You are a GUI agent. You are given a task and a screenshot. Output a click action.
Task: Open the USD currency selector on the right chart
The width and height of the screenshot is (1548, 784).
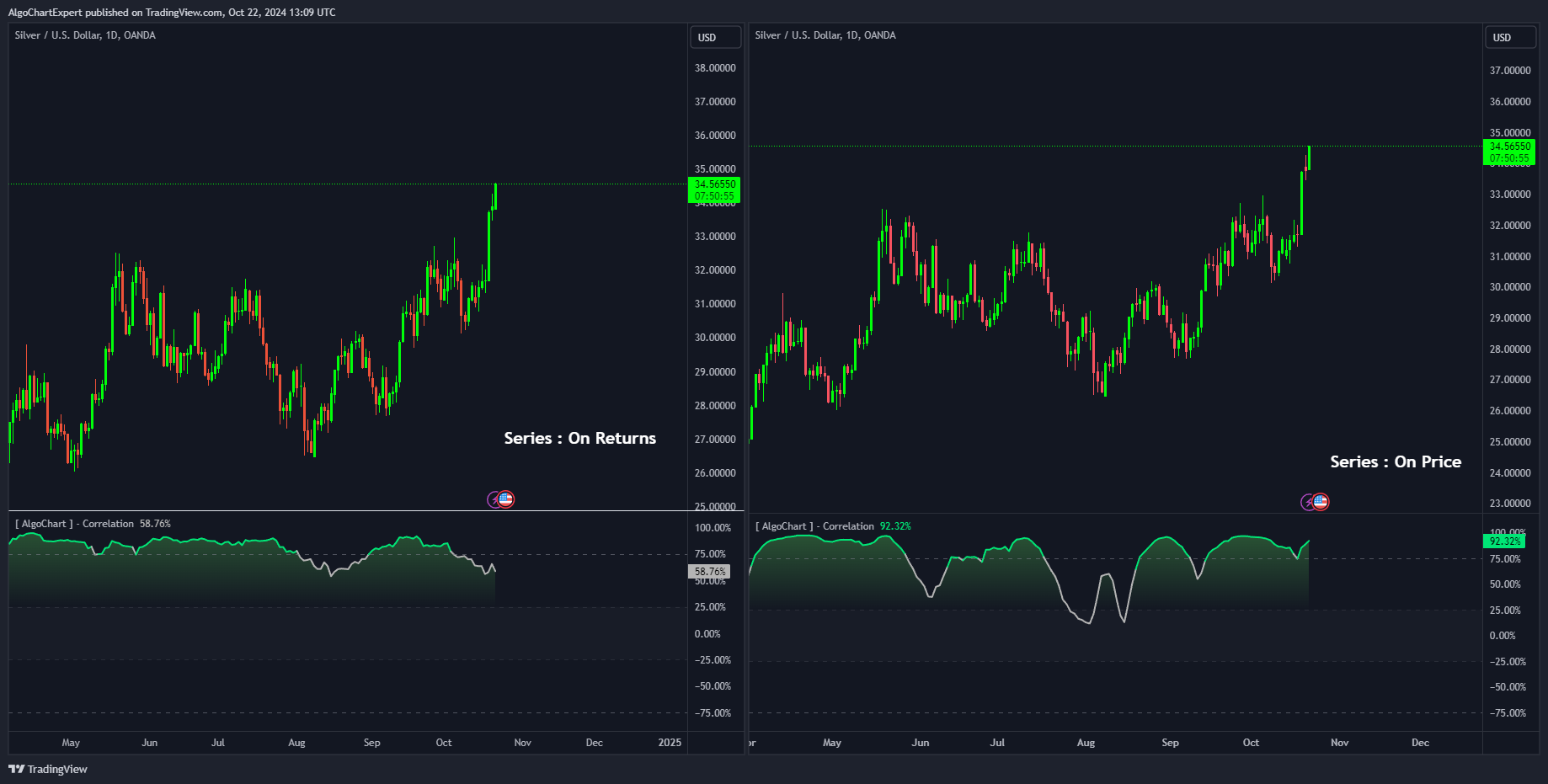point(1510,37)
